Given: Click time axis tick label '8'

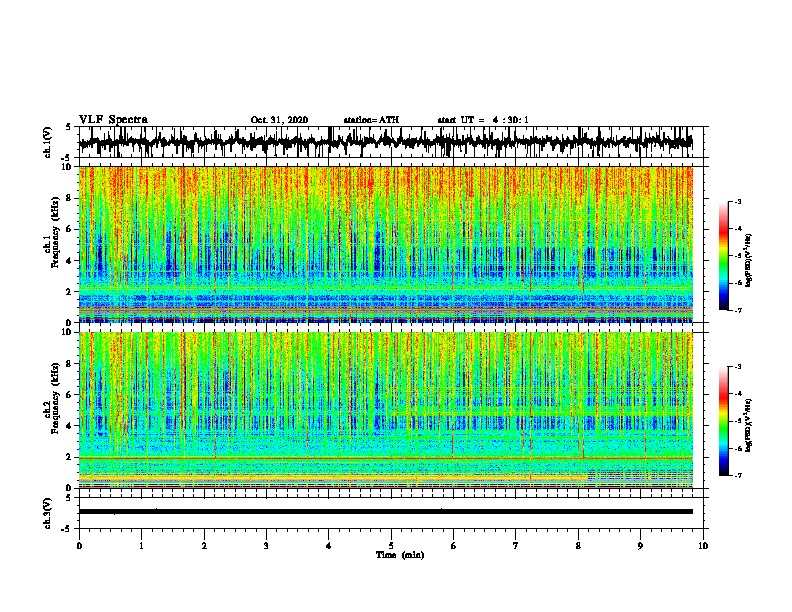Looking at the screenshot, I should (578, 546).
